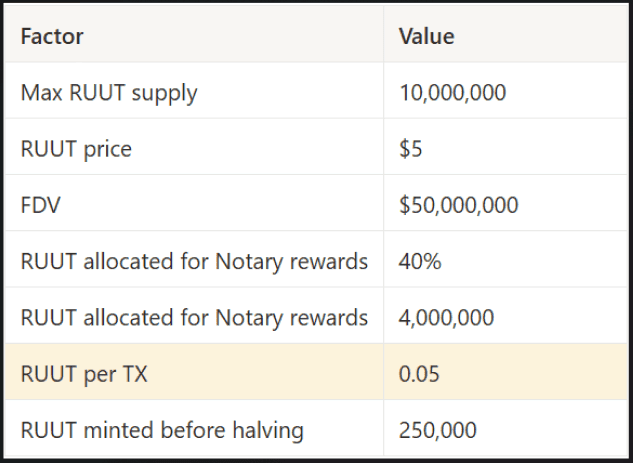This screenshot has width=633, height=463.
Task: Click the RUUT minted before halving label
Action: point(162,430)
